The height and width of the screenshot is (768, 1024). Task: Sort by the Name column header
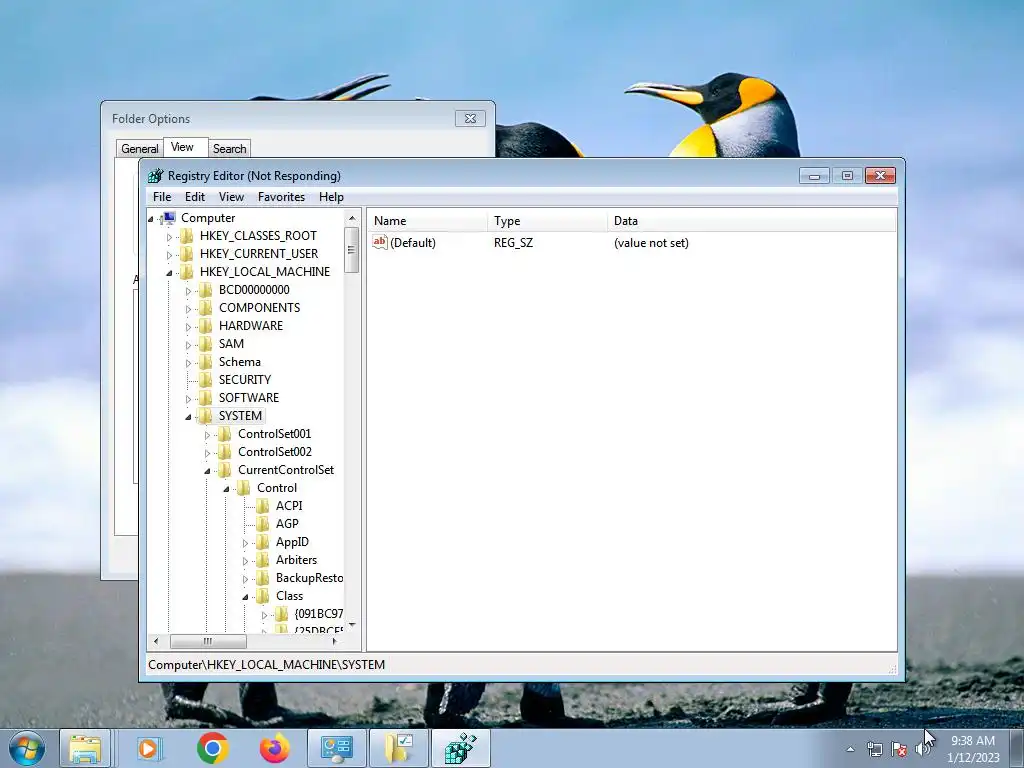(427, 221)
